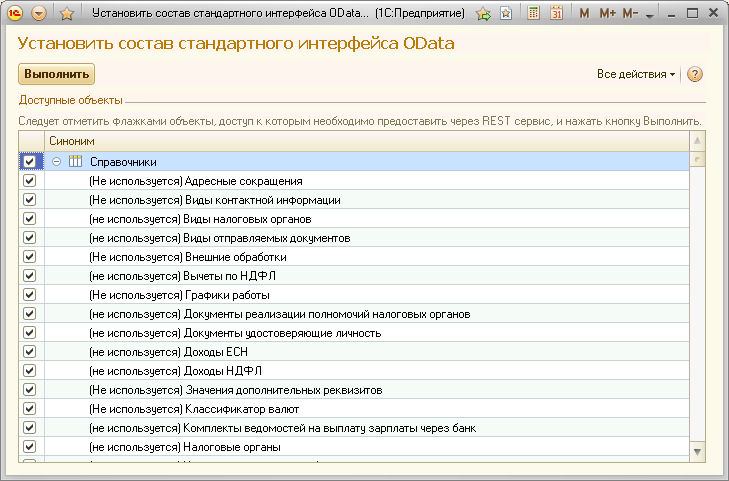Open the 1C main menu dropdown
The image size is (729, 481).
[39, 14]
